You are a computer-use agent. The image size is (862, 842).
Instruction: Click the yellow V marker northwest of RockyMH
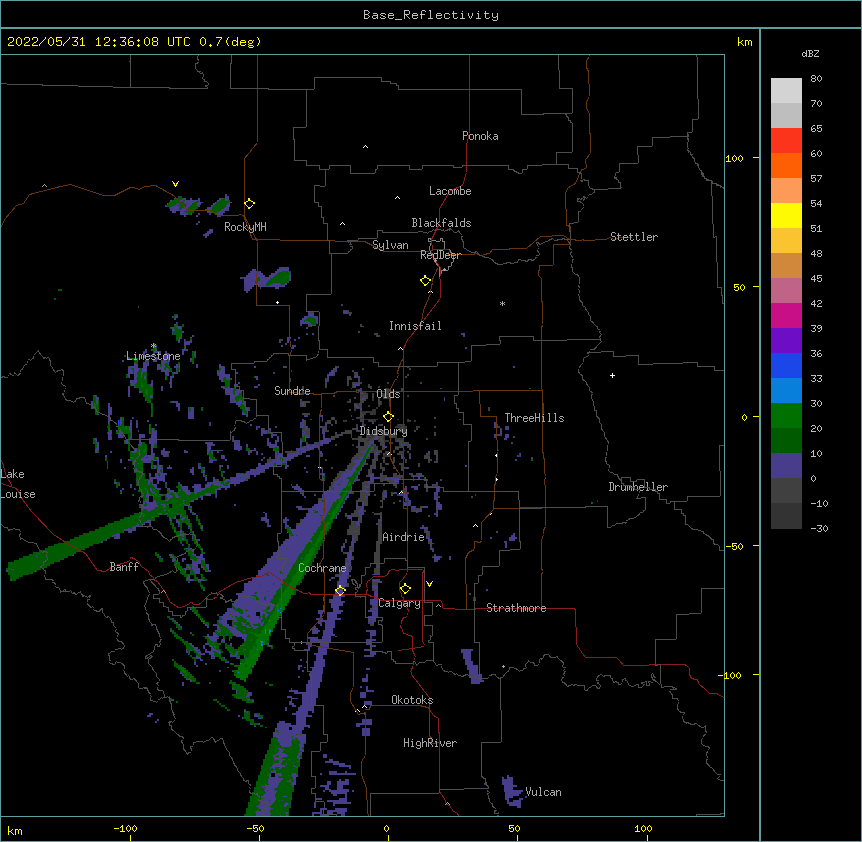coord(175,184)
